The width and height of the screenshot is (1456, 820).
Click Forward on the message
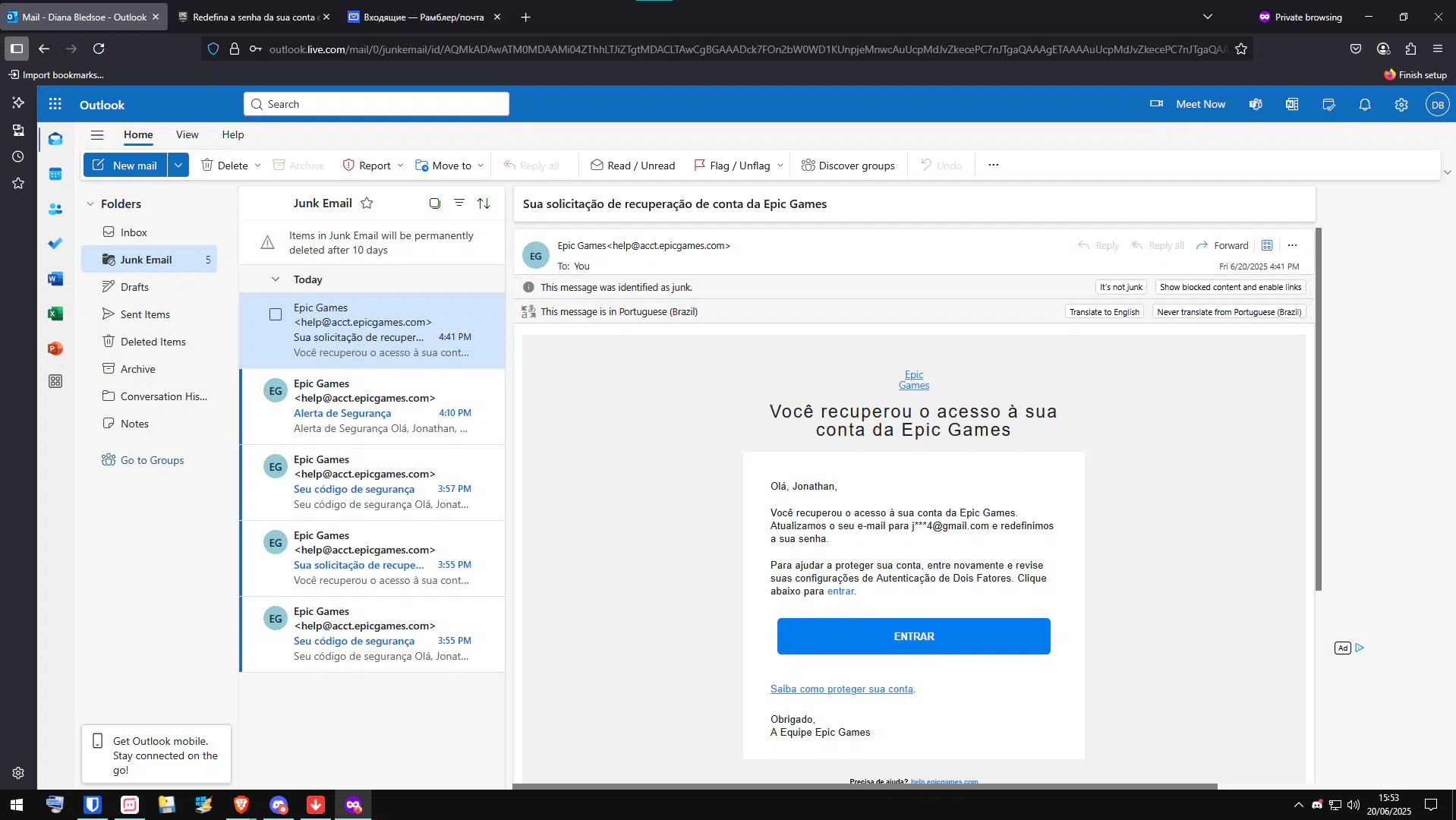point(1222,245)
